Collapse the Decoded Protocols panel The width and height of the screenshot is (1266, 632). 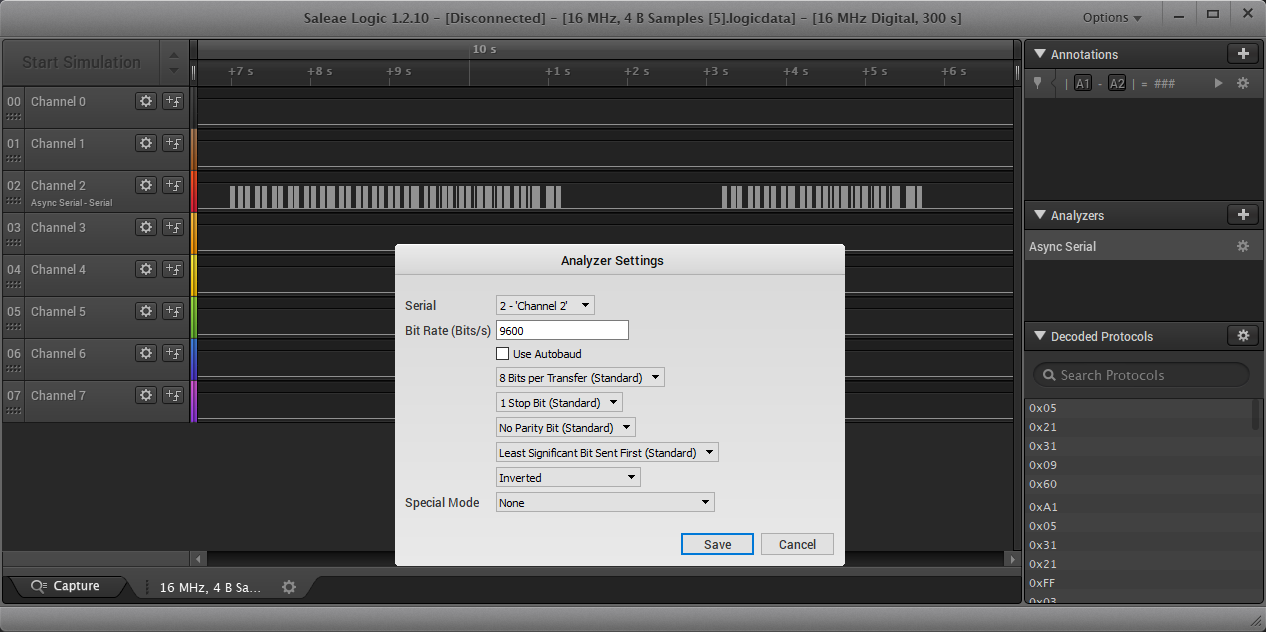pyautogui.click(x=1040, y=336)
